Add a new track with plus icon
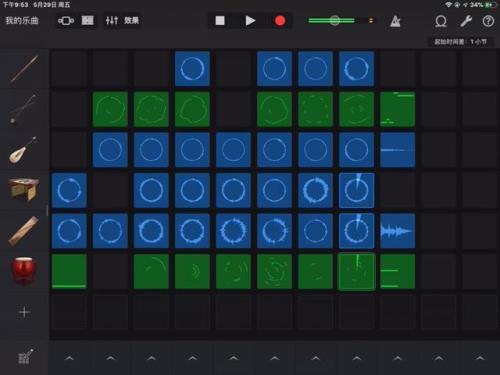The width and height of the screenshot is (500, 375). pos(24,312)
